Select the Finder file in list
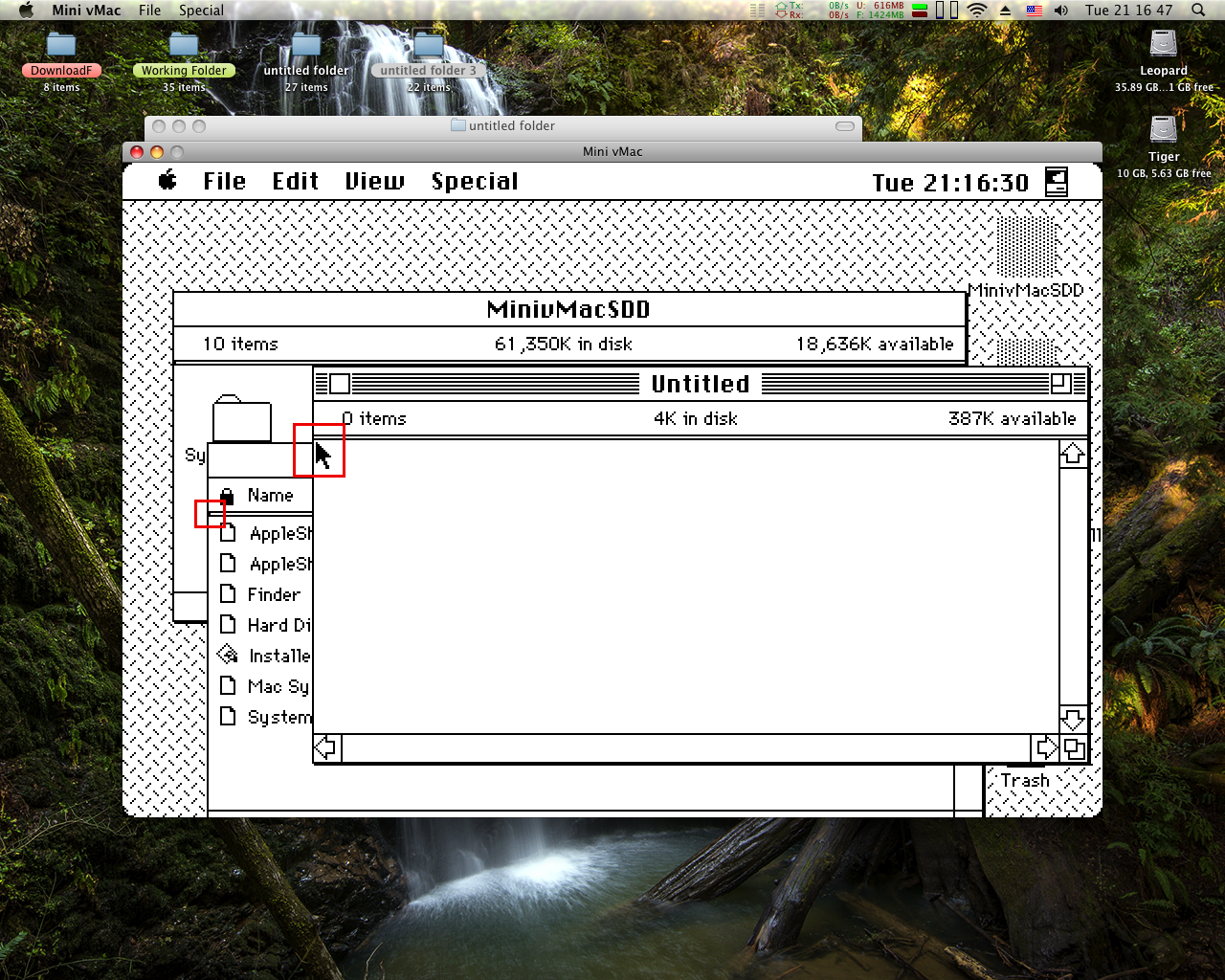 click(x=274, y=594)
